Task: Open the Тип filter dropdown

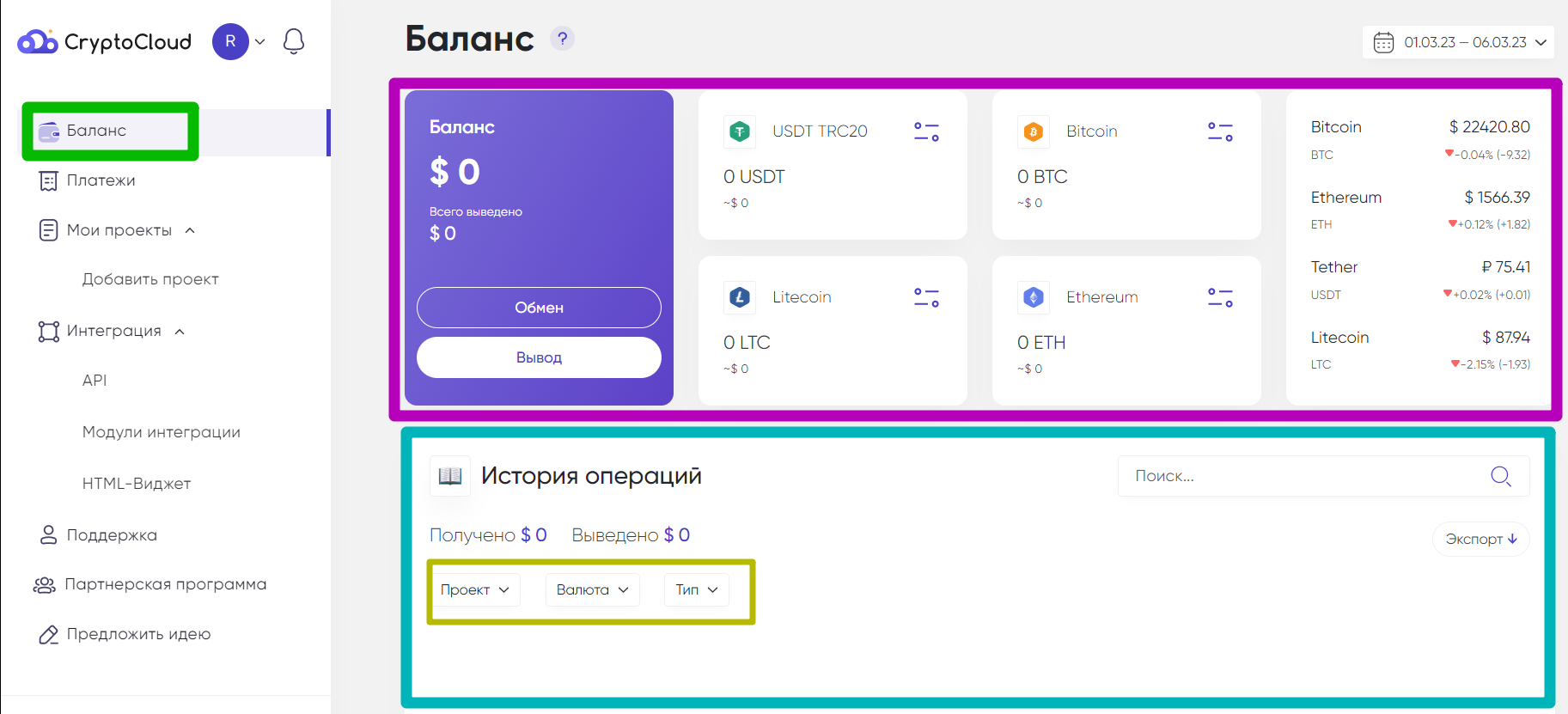Action: point(697,589)
